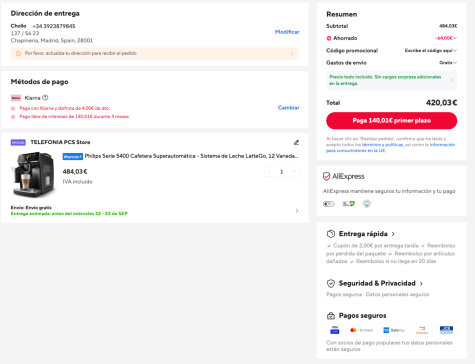Click the first security certification badge
The width and height of the screenshot is (475, 364).
tap(329, 204)
